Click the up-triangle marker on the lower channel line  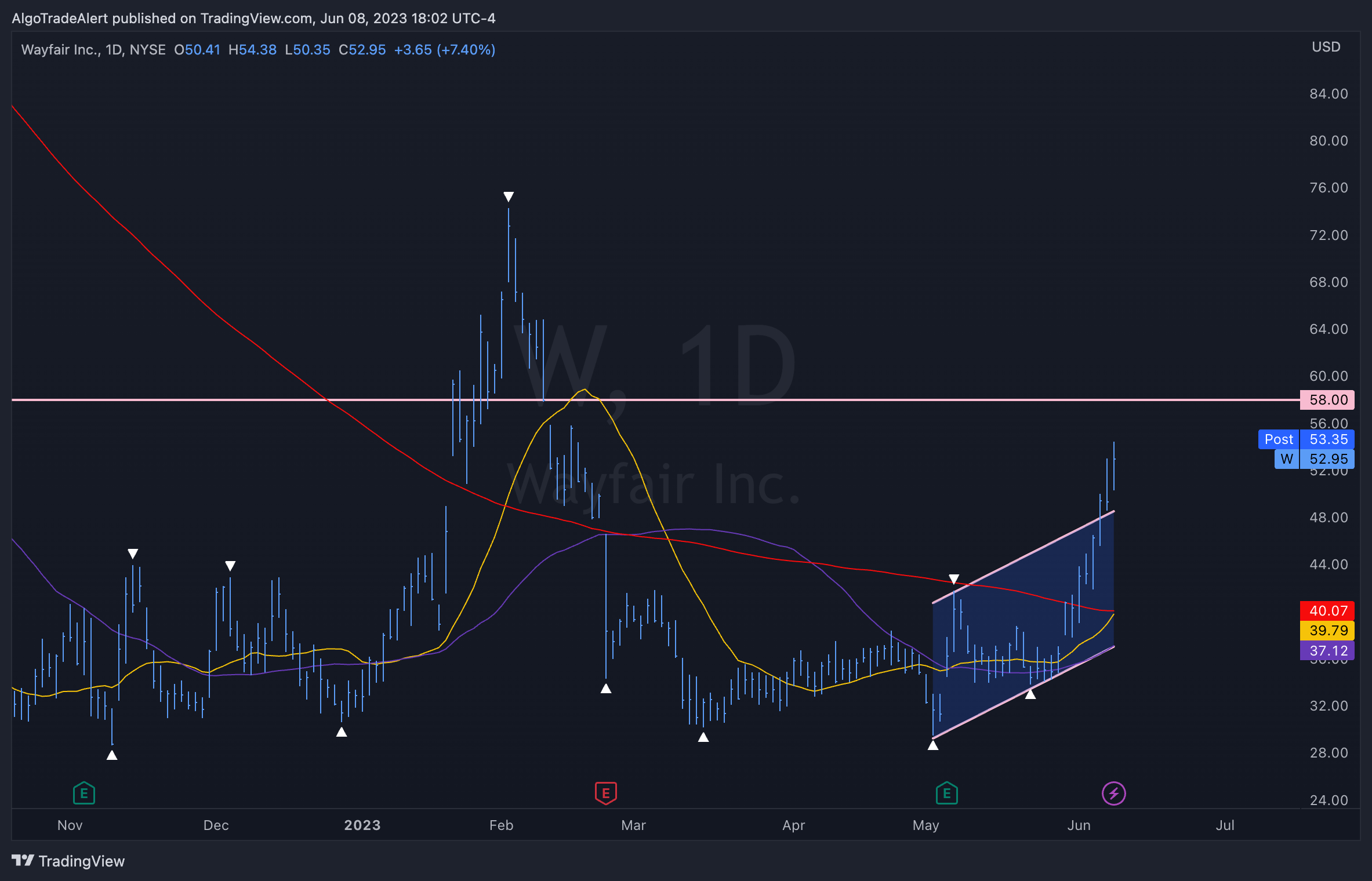pos(1030,694)
